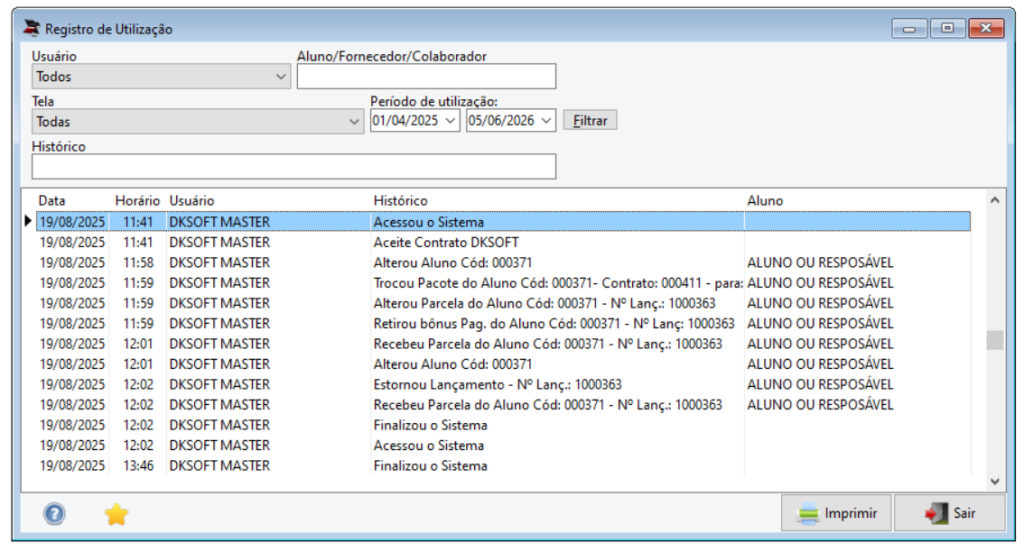
Task: Select the Retirou bônus Pag. do Aluno row
Action: click(x=504, y=323)
